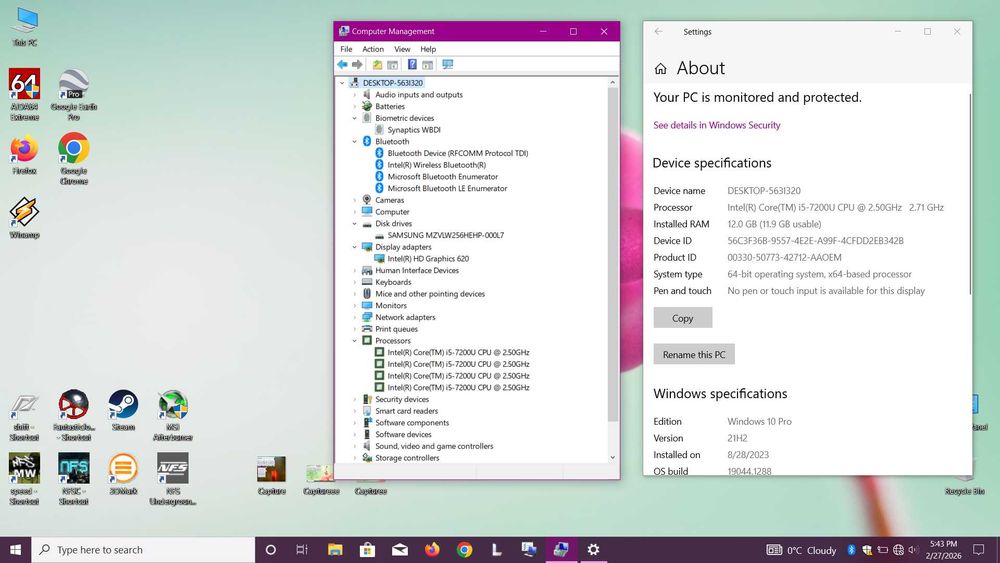Click the Scan for hardware changes monitor icon
This screenshot has width=1000, height=563.
pyautogui.click(x=448, y=64)
